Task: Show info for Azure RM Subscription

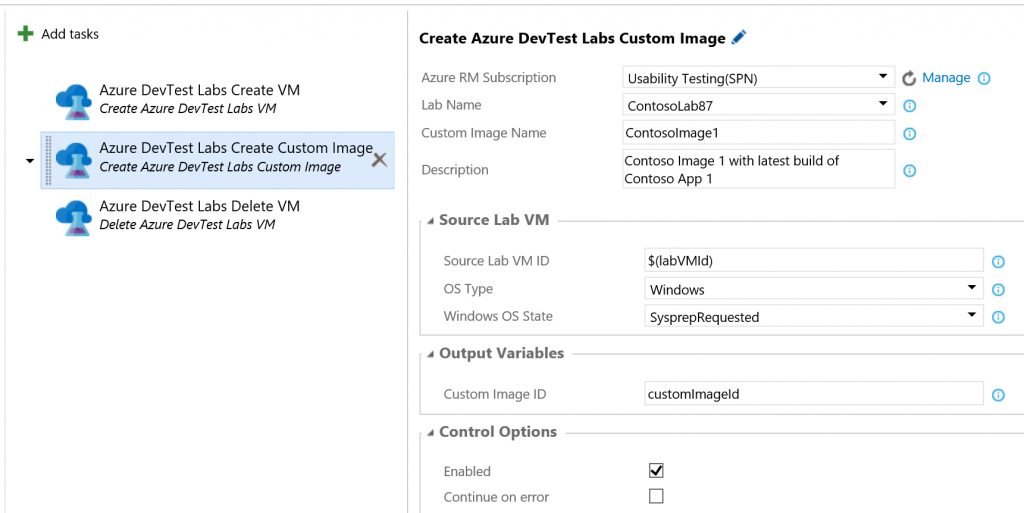Action: (984, 78)
